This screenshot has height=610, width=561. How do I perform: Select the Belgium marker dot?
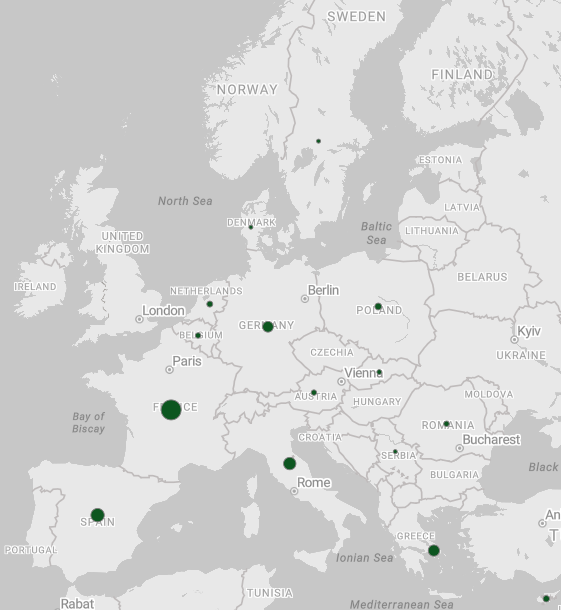click(x=198, y=335)
